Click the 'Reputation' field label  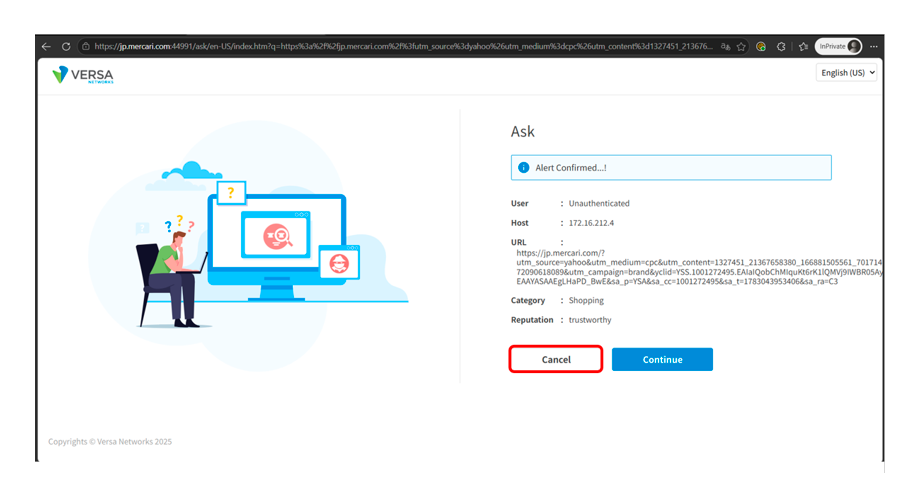532,320
